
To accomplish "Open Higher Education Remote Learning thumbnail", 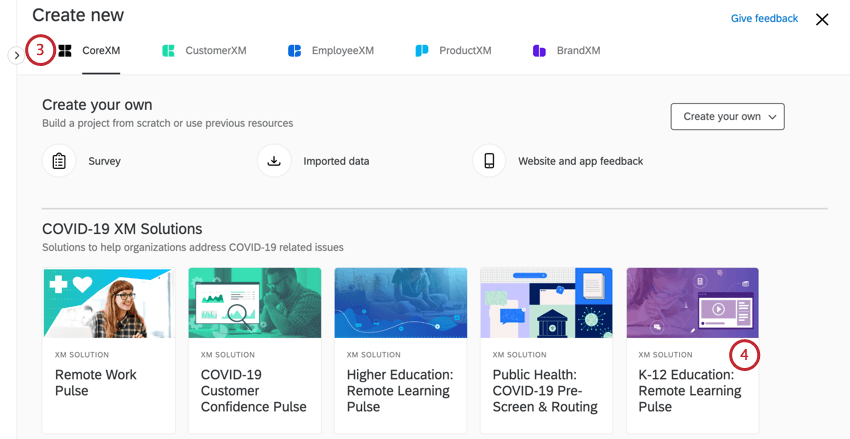I will tap(401, 303).
